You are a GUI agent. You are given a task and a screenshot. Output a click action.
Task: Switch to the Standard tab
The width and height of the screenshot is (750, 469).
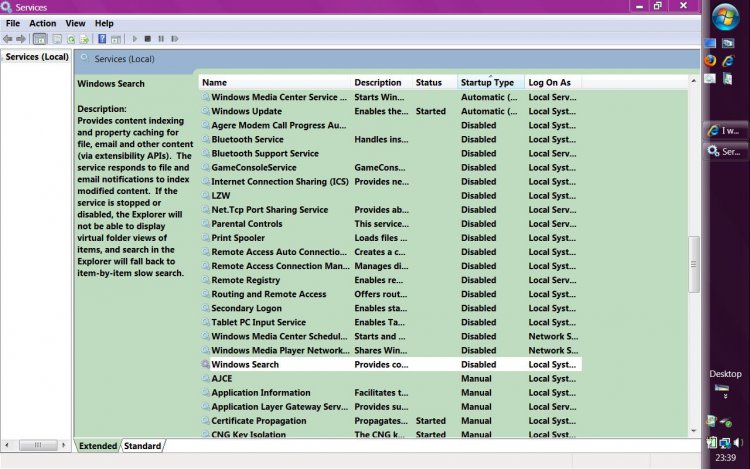click(x=143, y=446)
